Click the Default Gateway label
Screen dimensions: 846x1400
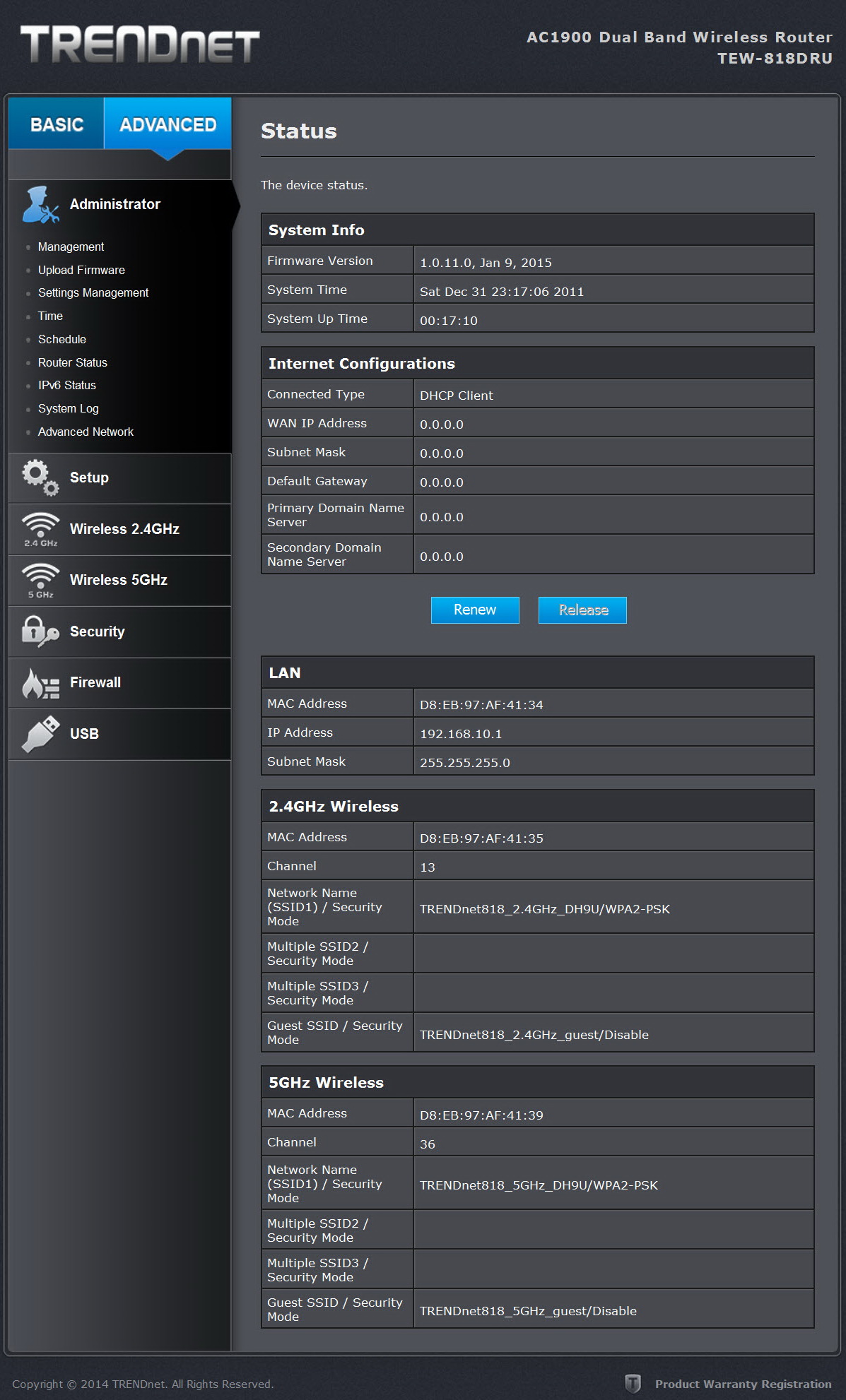pyautogui.click(x=317, y=481)
